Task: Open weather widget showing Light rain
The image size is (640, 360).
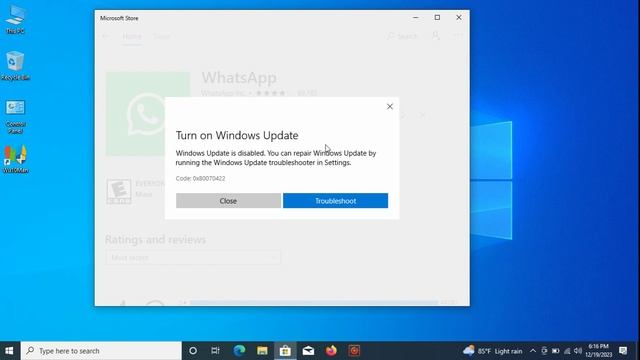Action: (492, 351)
